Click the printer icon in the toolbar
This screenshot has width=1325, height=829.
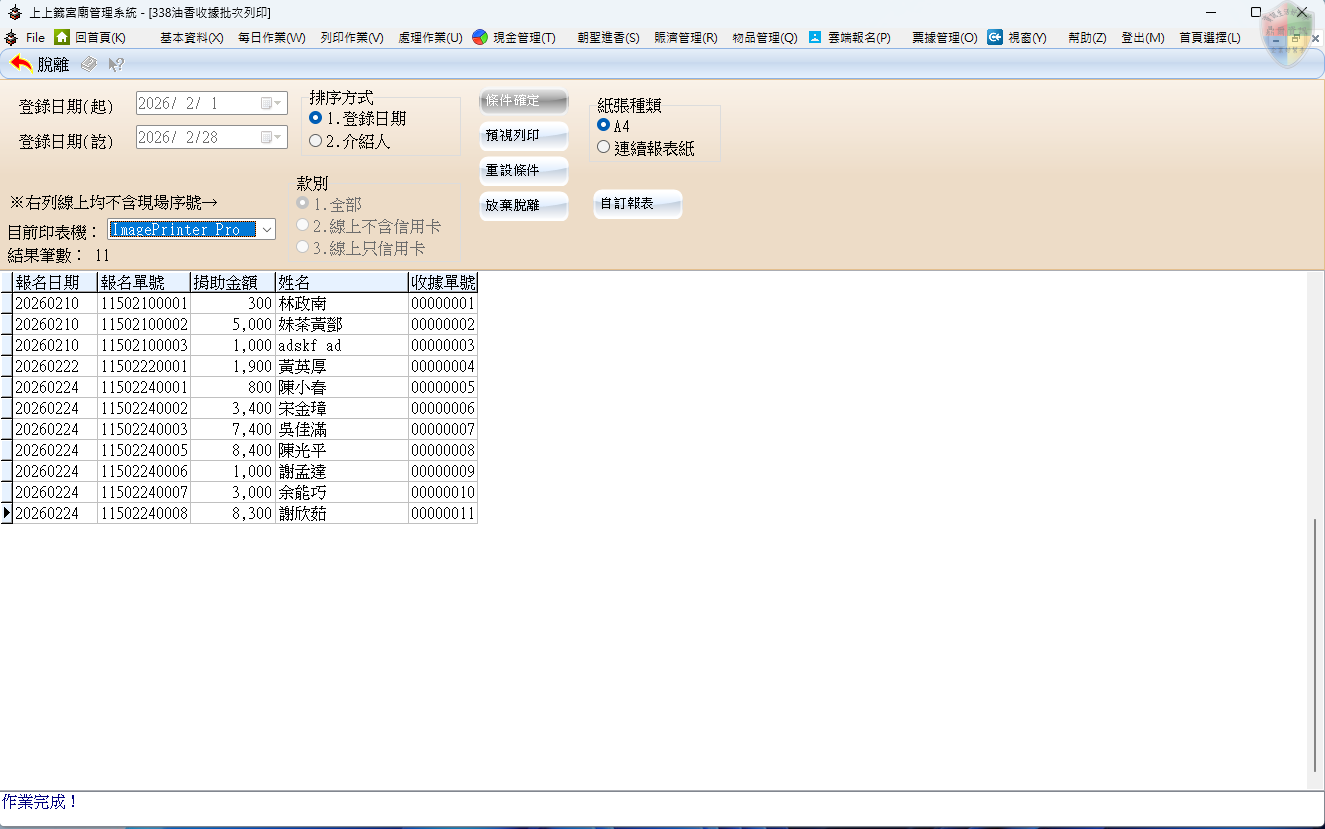(x=89, y=64)
